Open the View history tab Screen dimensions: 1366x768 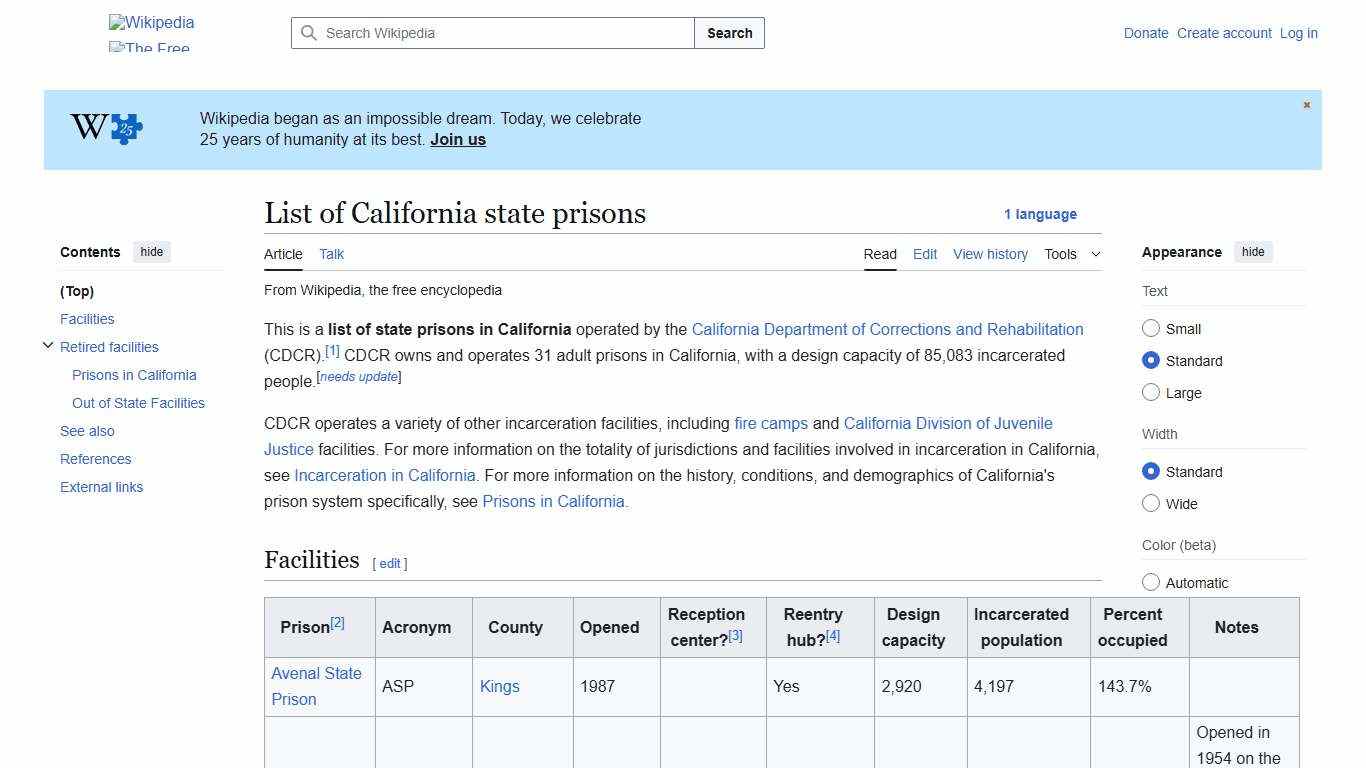pos(990,254)
